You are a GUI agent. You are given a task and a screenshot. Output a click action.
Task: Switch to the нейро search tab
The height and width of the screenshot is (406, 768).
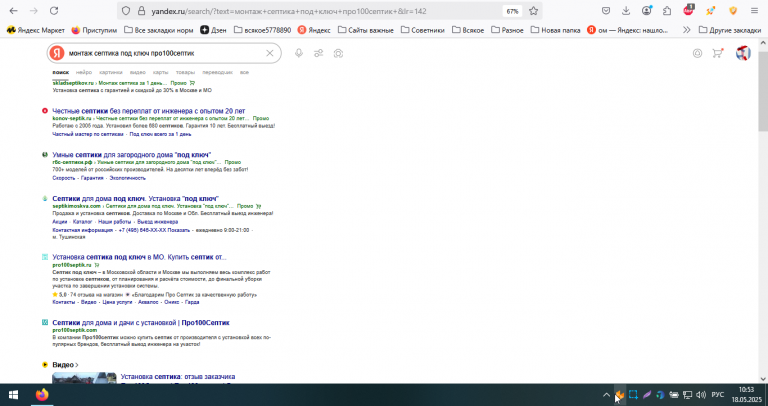[x=84, y=72]
